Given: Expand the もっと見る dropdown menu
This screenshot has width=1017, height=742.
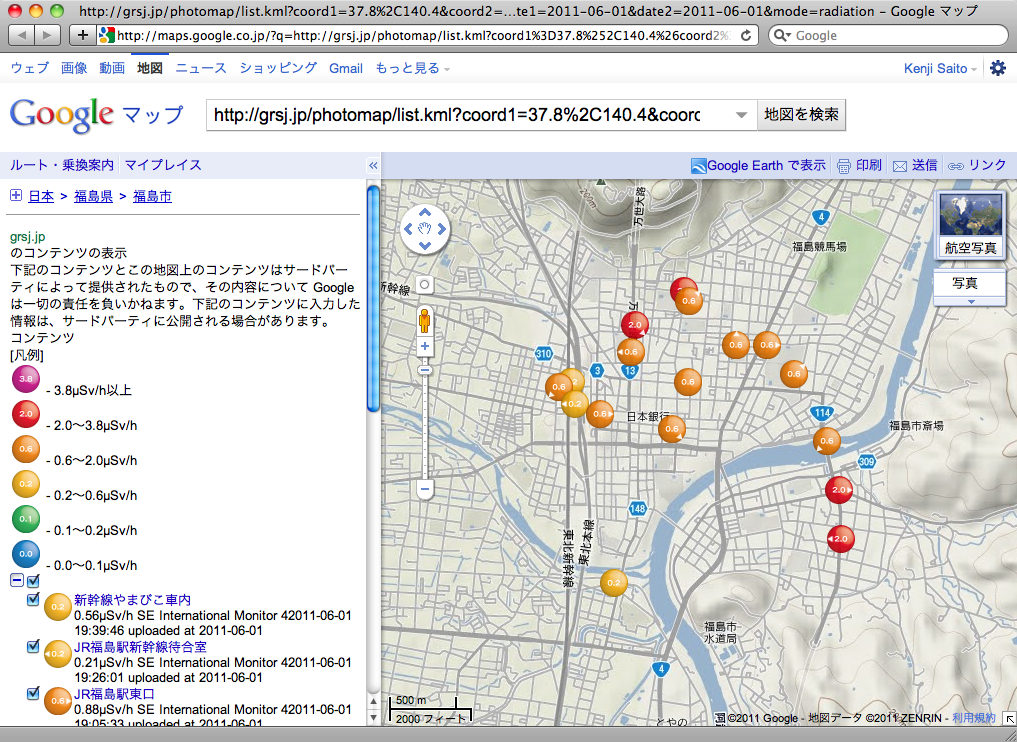Looking at the screenshot, I should [412, 68].
